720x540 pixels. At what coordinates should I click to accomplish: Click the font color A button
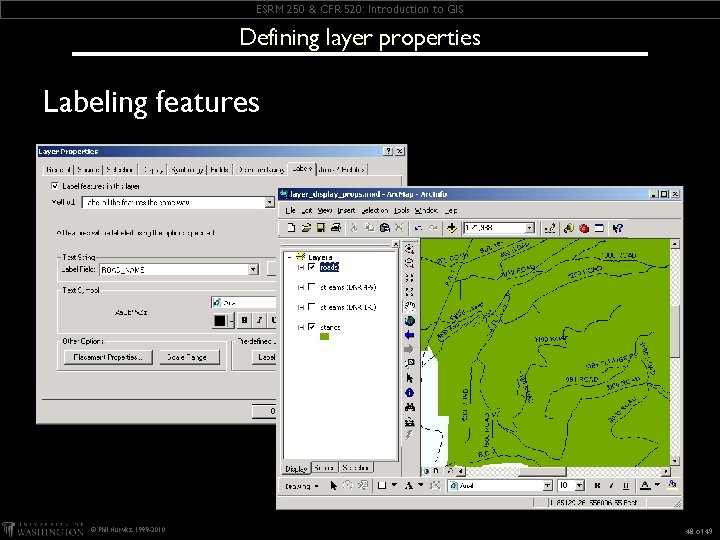click(645, 485)
